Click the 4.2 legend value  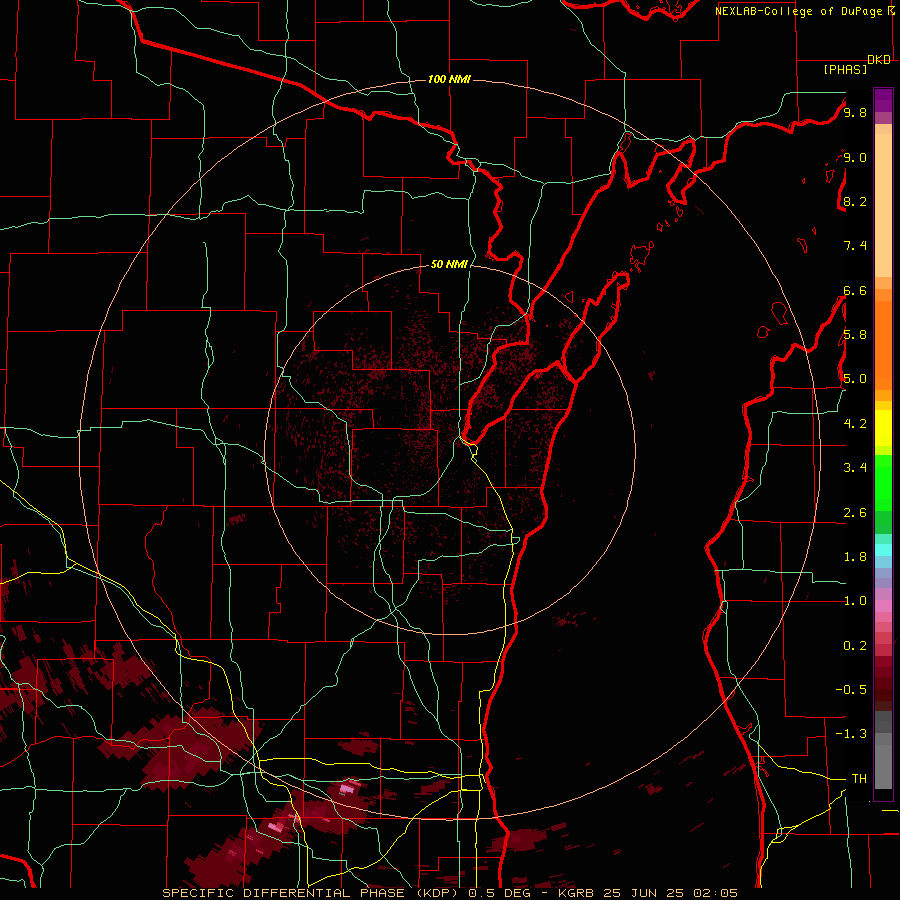[x=855, y=424]
